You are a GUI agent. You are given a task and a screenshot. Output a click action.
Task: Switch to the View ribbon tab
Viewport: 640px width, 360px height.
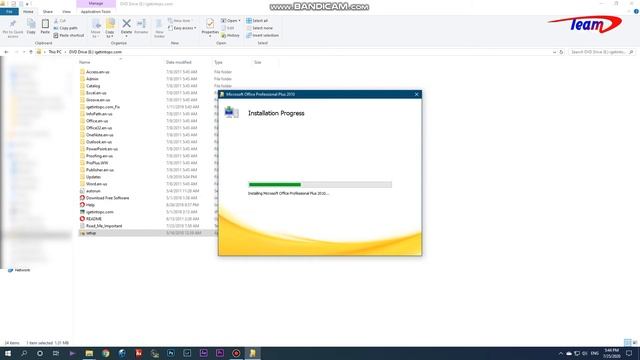coord(66,12)
